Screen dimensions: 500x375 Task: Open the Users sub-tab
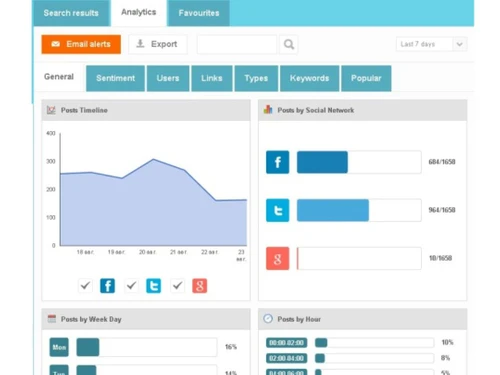[x=168, y=78]
